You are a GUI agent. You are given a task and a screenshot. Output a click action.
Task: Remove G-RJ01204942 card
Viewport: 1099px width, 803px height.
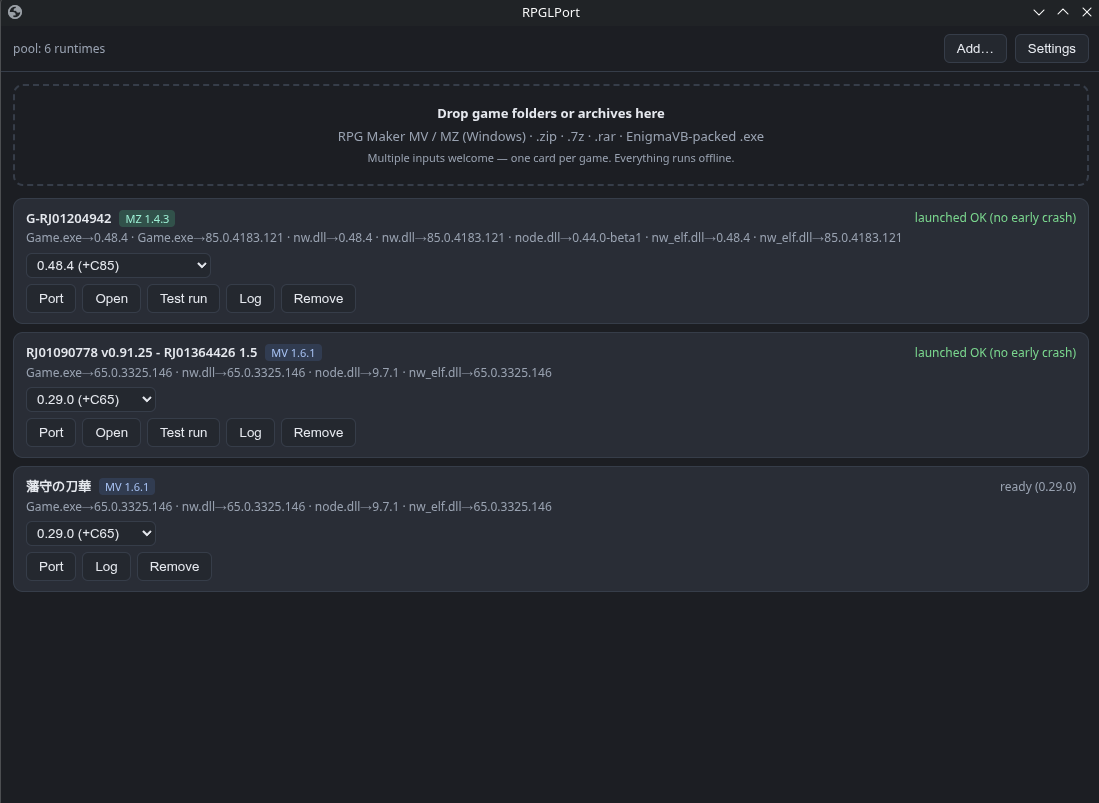318,298
